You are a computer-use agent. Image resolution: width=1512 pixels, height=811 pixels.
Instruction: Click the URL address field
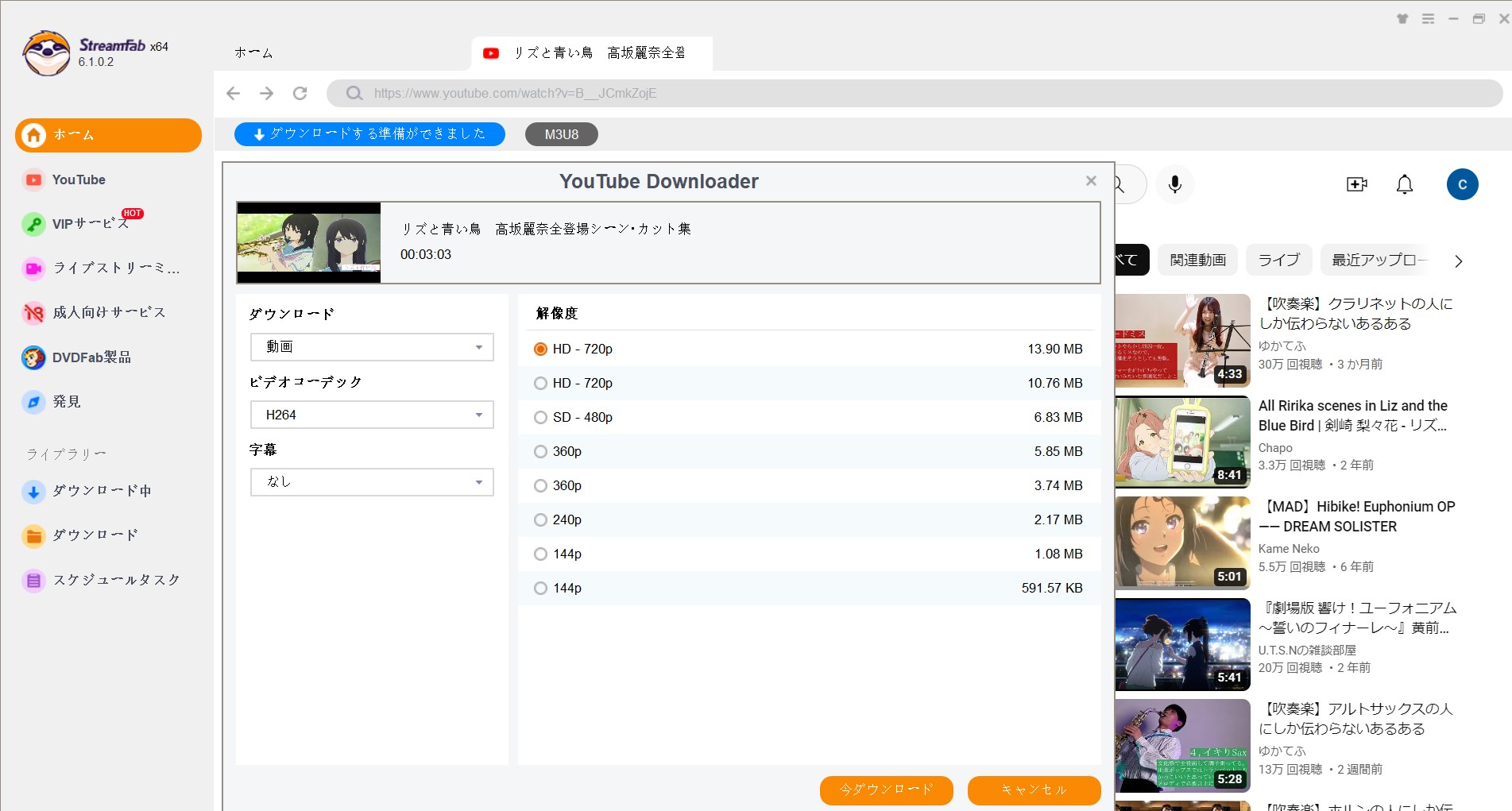coord(914,94)
